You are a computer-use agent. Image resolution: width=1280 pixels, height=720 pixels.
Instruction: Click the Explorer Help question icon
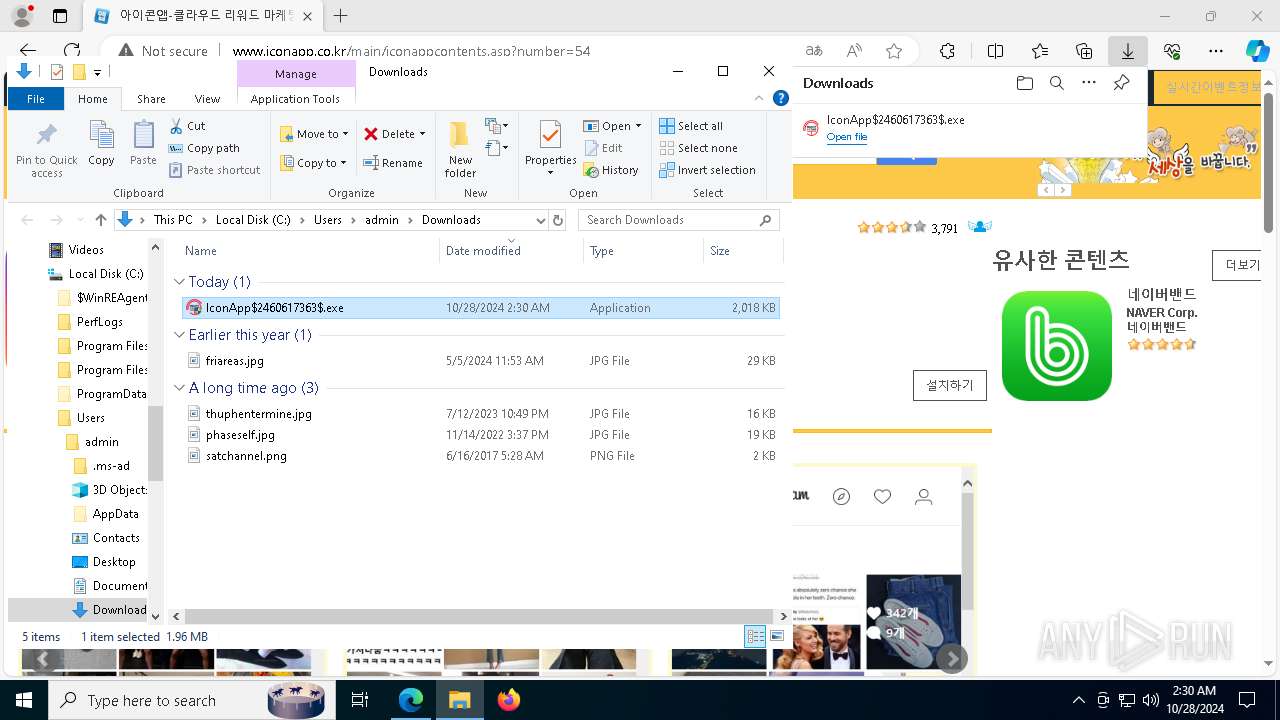click(781, 98)
